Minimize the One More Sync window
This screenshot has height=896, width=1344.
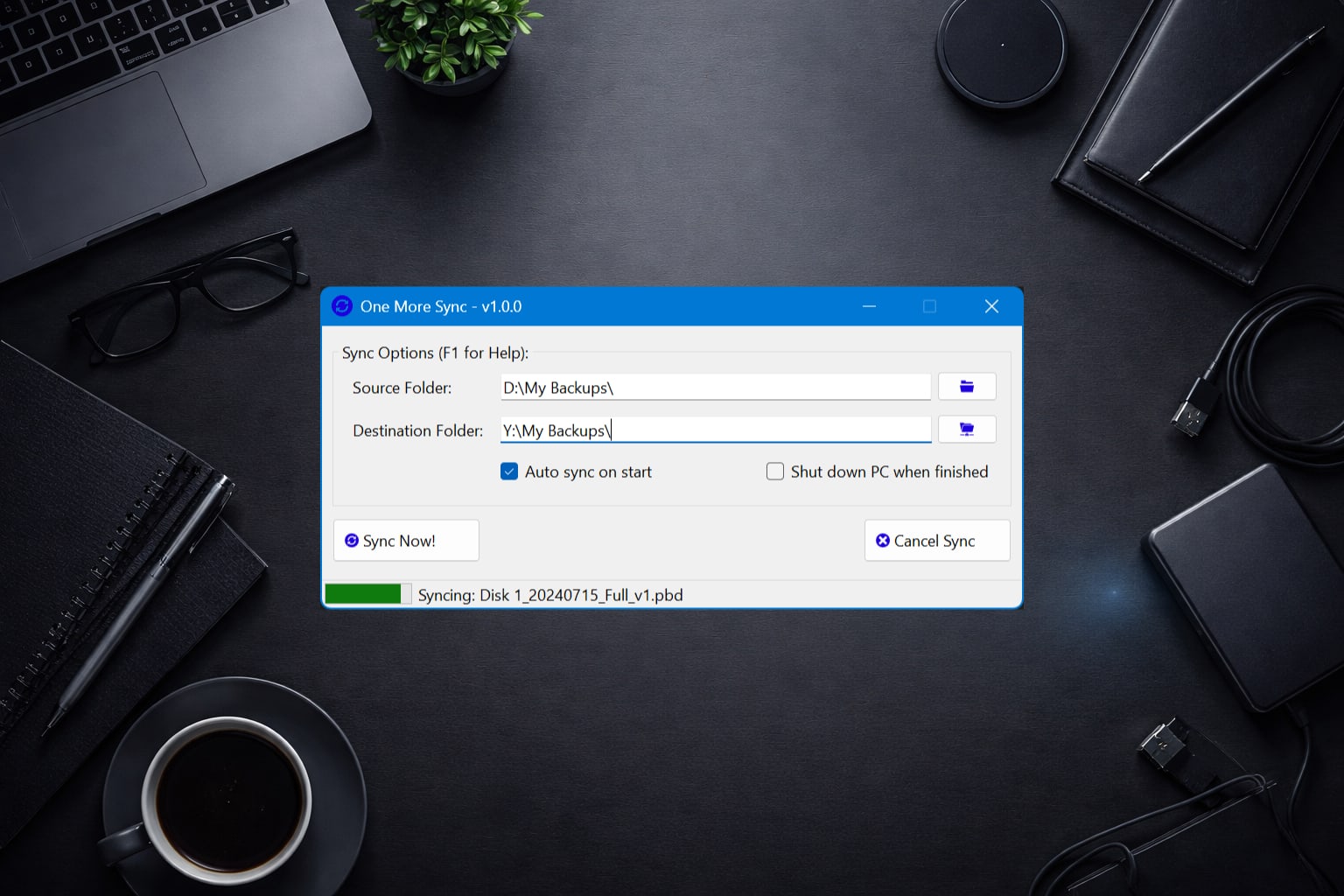(x=869, y=306)
